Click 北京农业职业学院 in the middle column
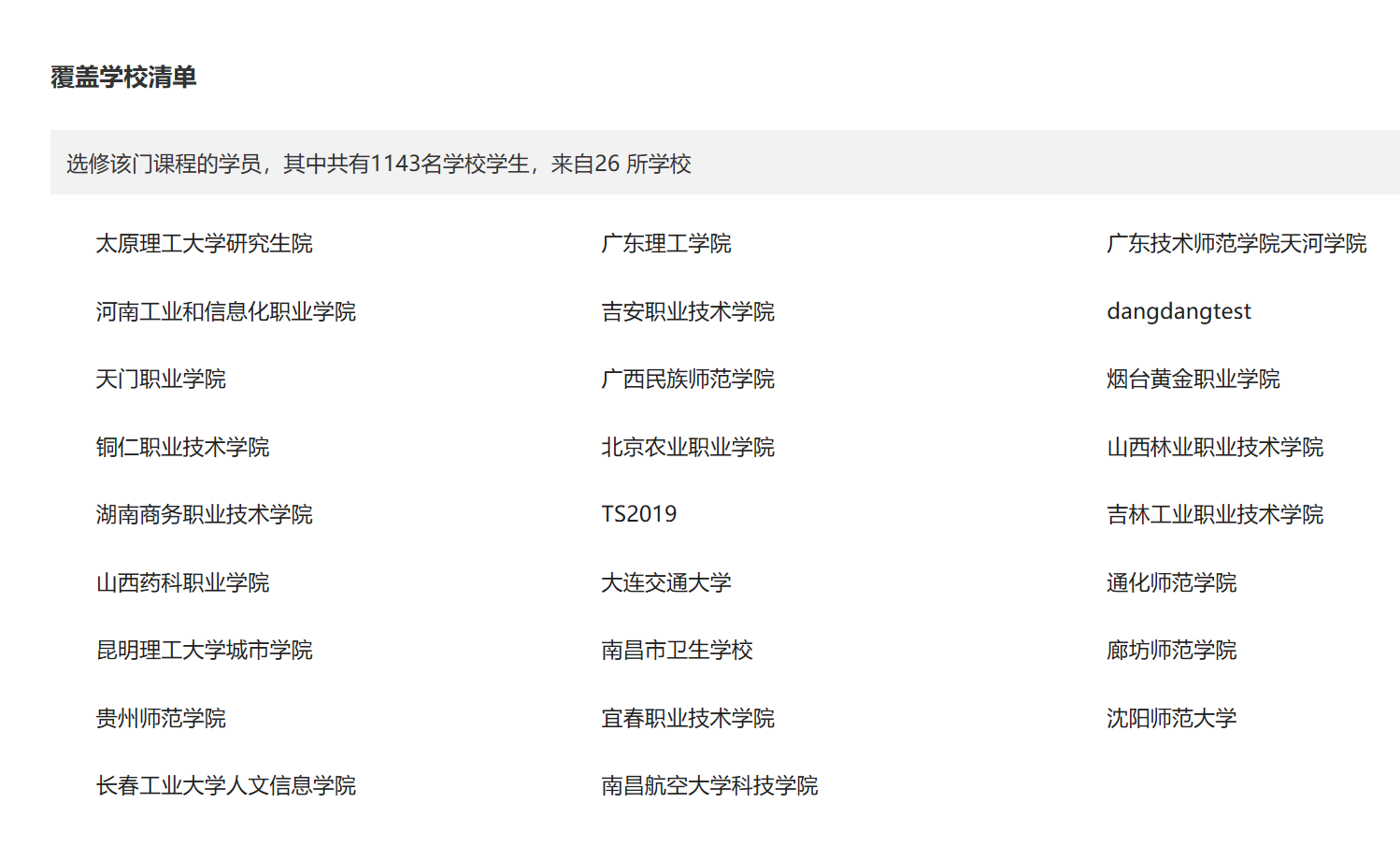1400x846 pixels. (687, 448)
